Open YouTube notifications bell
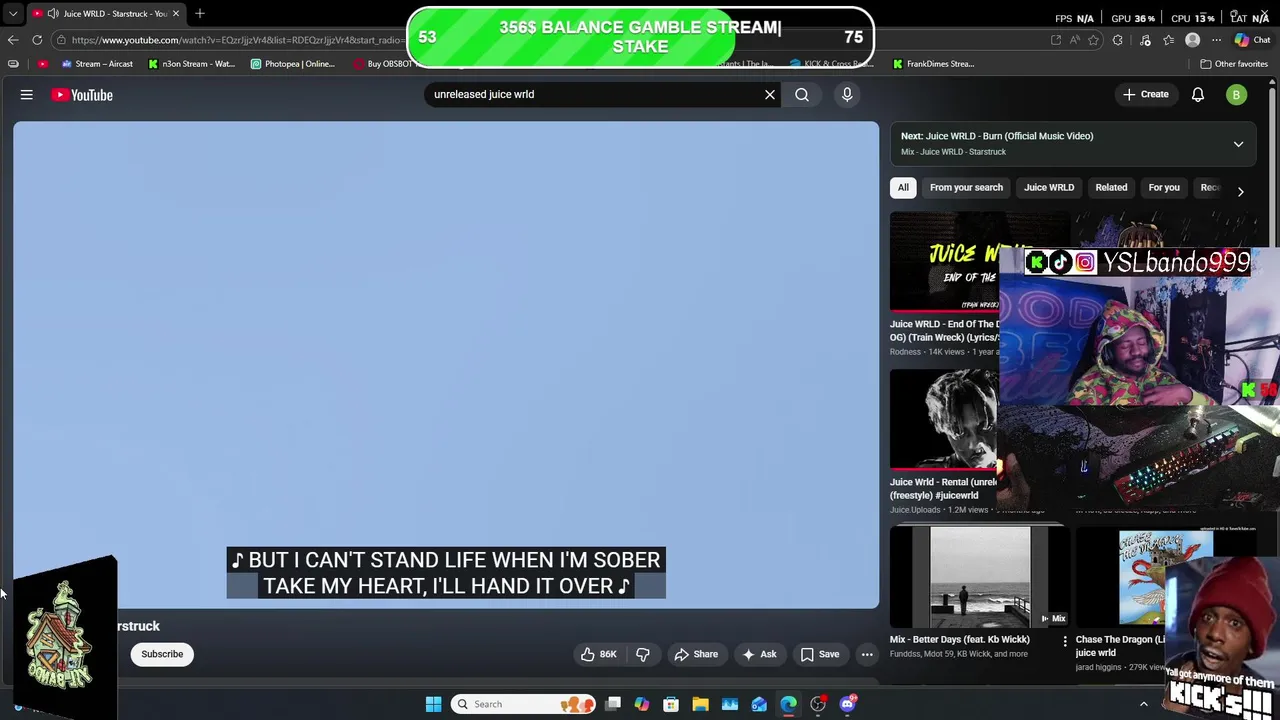This screenshot has height=720, width=1280. 1198,95
